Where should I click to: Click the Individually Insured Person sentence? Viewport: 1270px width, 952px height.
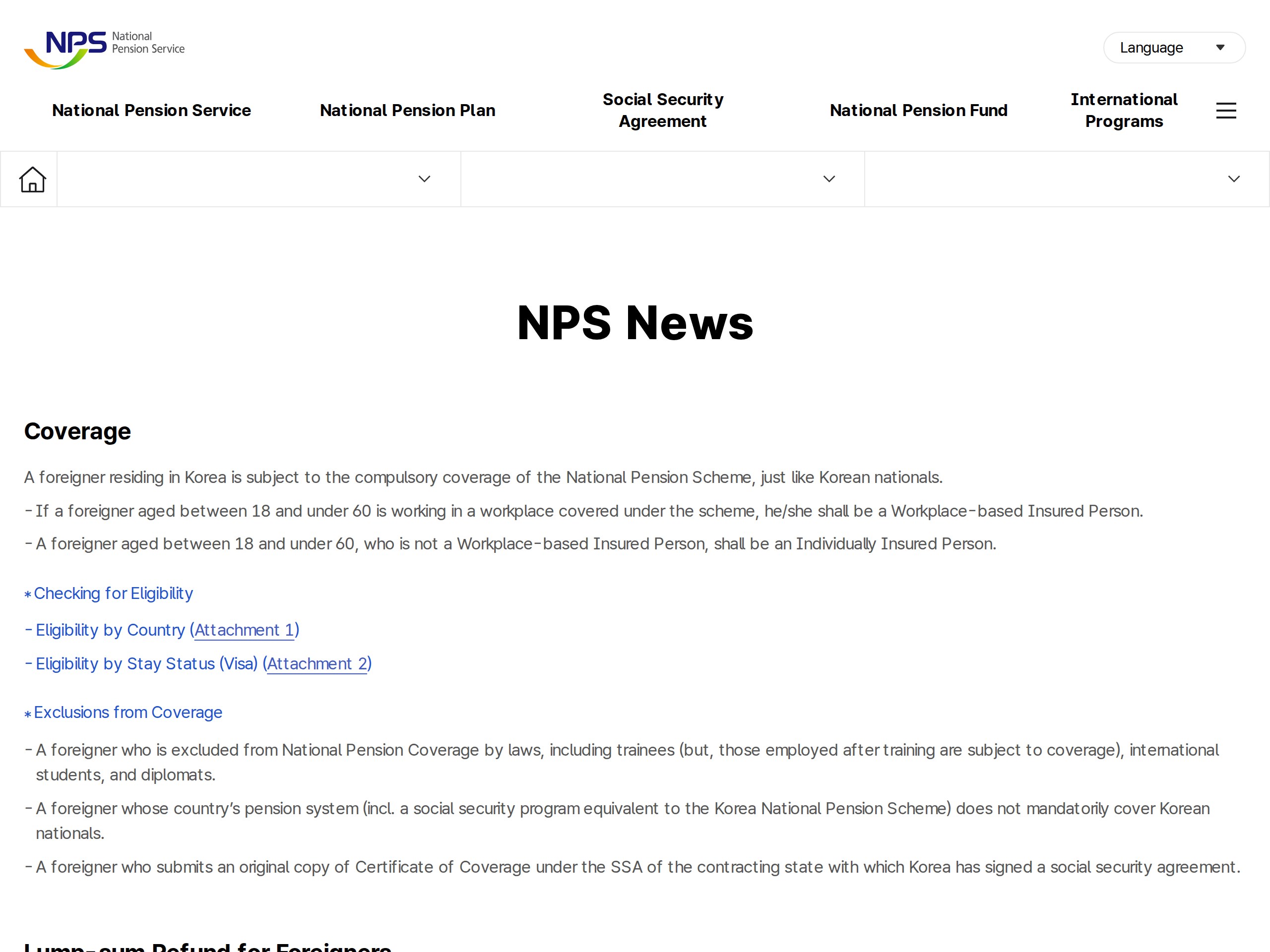[x=515, y=543]
